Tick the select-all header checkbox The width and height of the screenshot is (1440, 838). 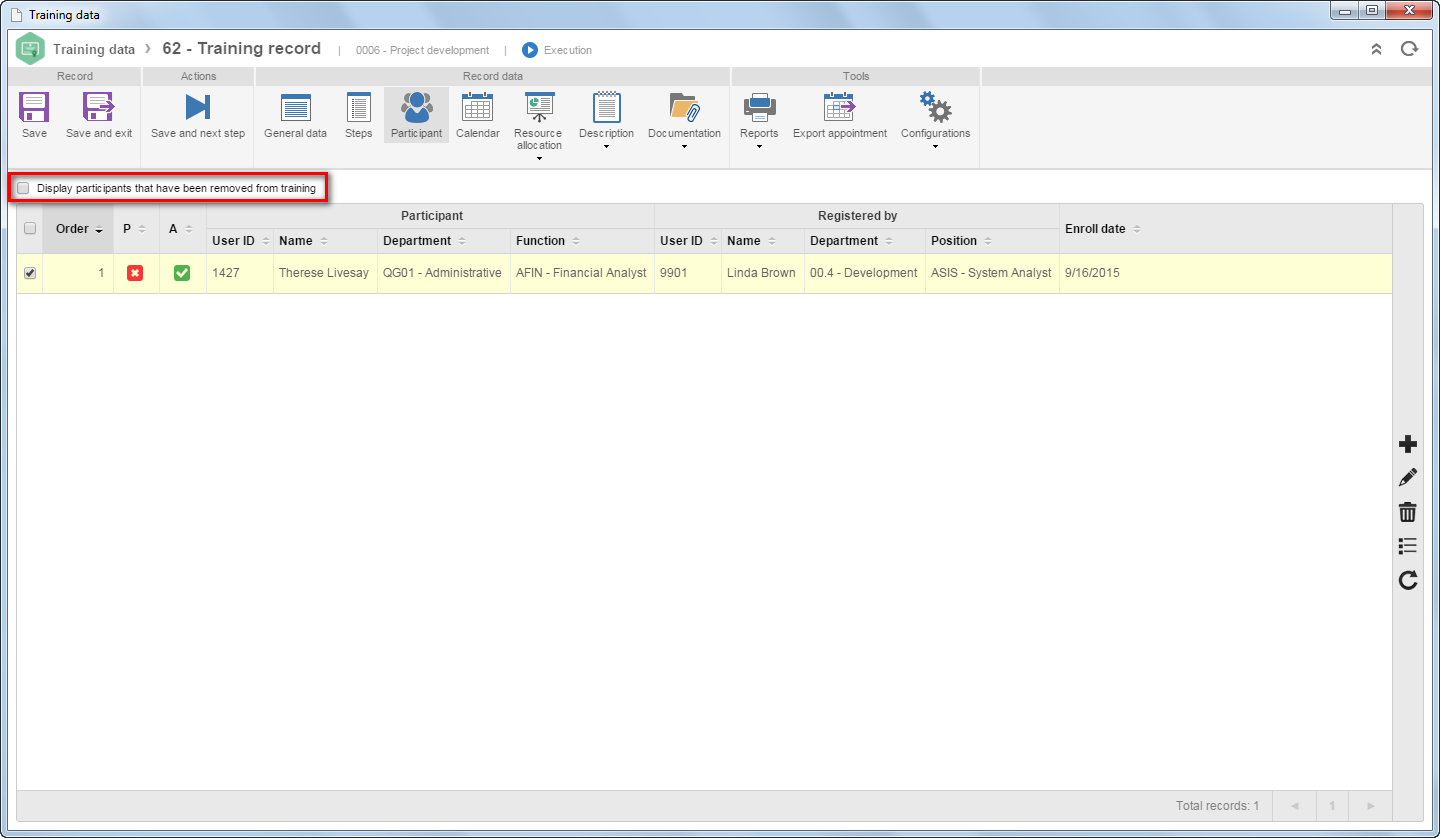tap(30, 228)
